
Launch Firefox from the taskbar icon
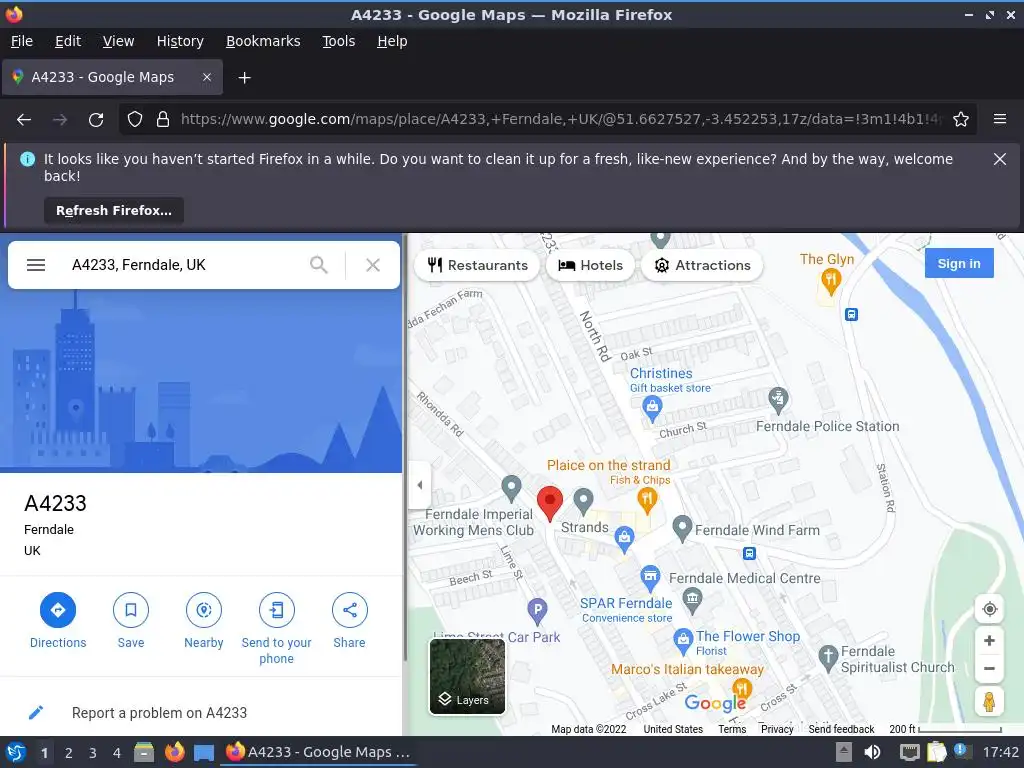(174, 752)
